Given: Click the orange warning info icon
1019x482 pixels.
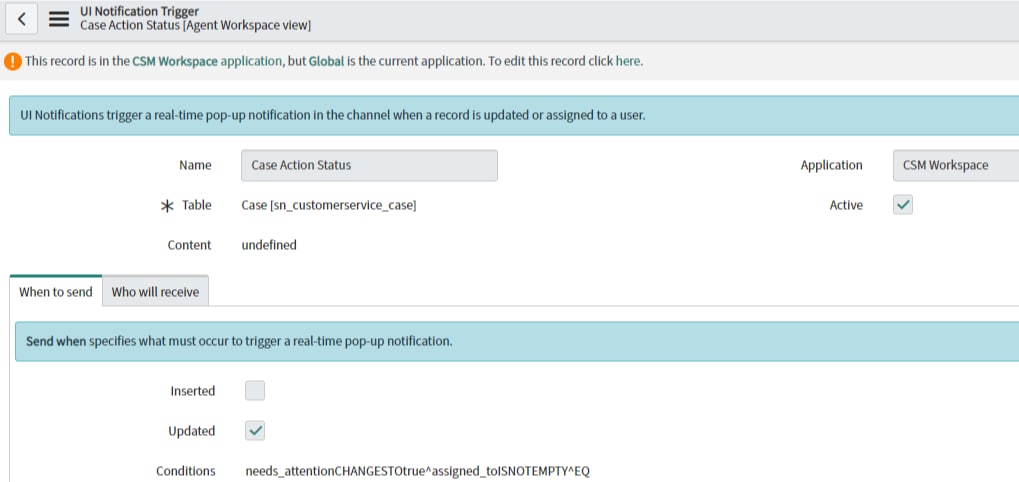Looking at the screenshot, I should point(12,62).
